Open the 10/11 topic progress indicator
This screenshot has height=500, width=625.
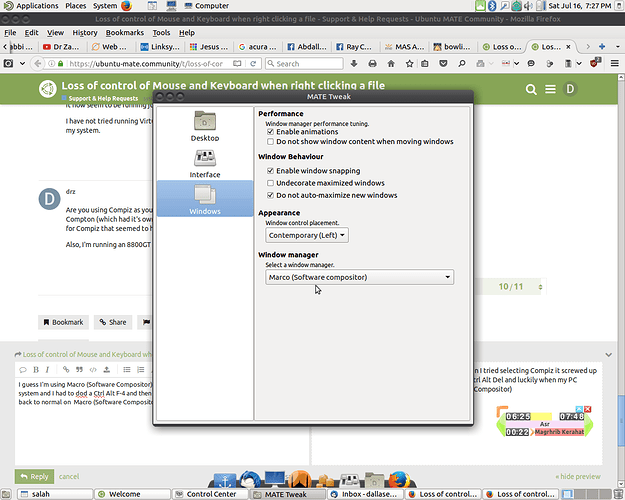[511, 287]
